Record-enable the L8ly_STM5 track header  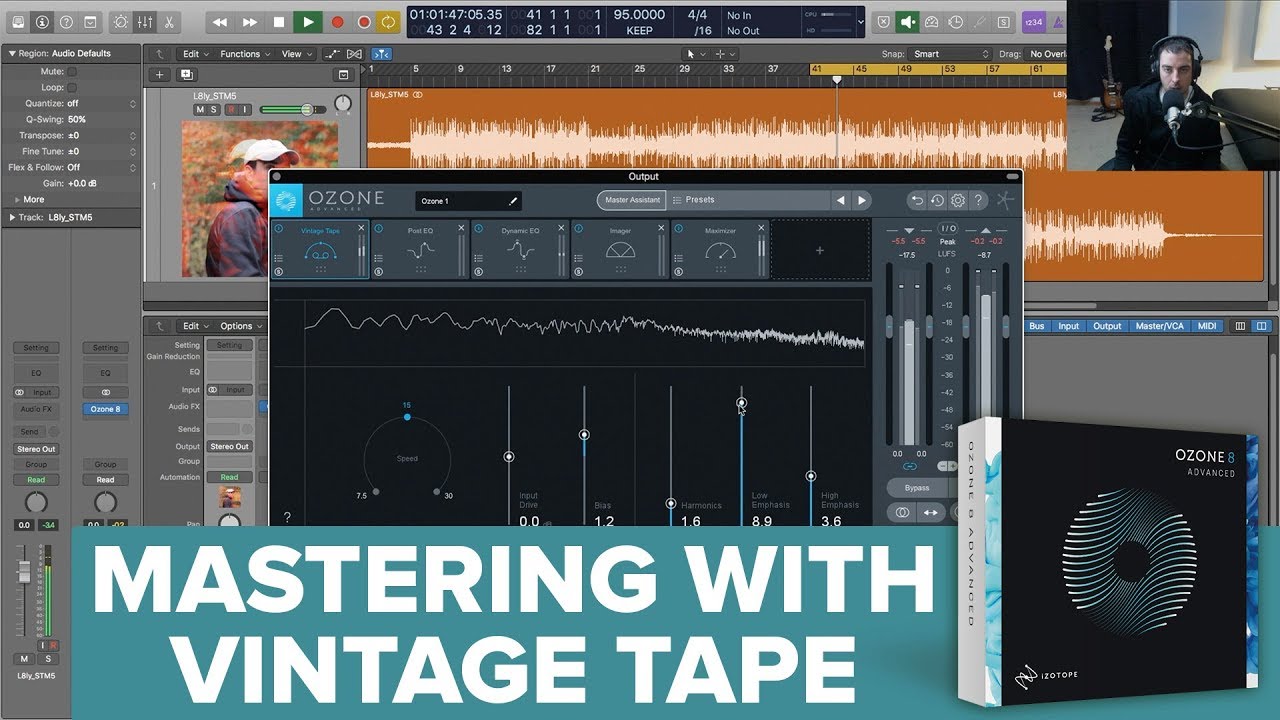(232, 109)
